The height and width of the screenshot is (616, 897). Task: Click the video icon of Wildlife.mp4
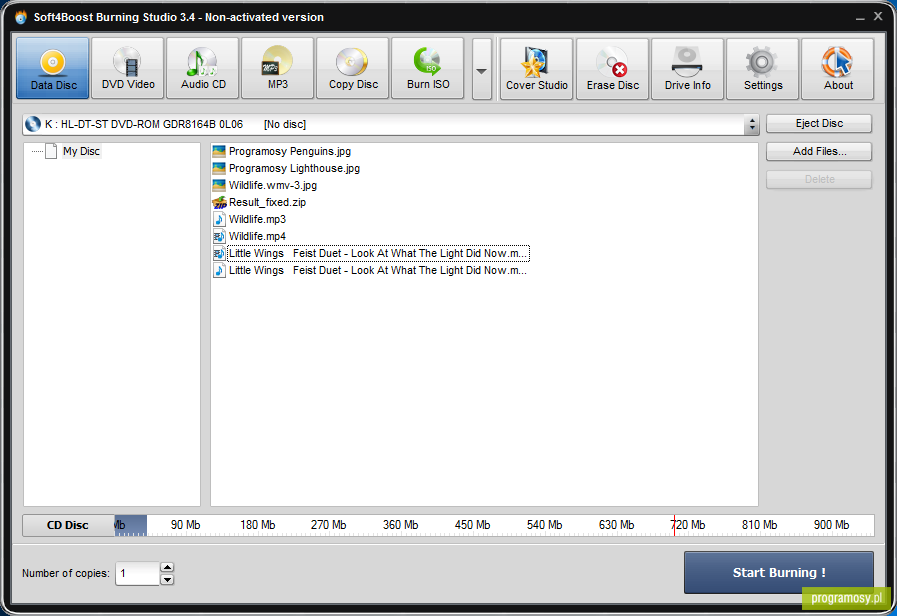click(219, 236)
